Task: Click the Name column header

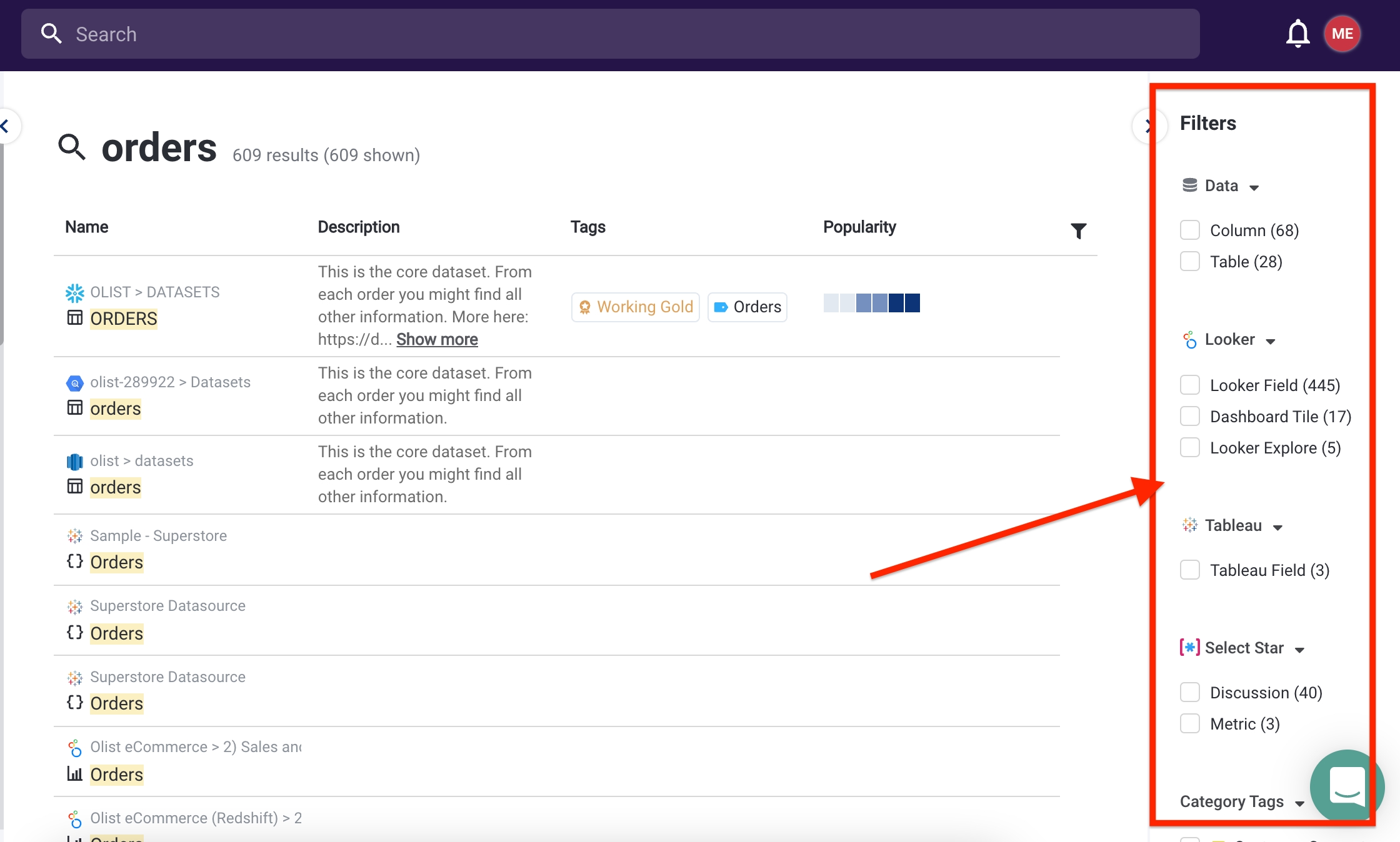Action: (x=87, y=227)
